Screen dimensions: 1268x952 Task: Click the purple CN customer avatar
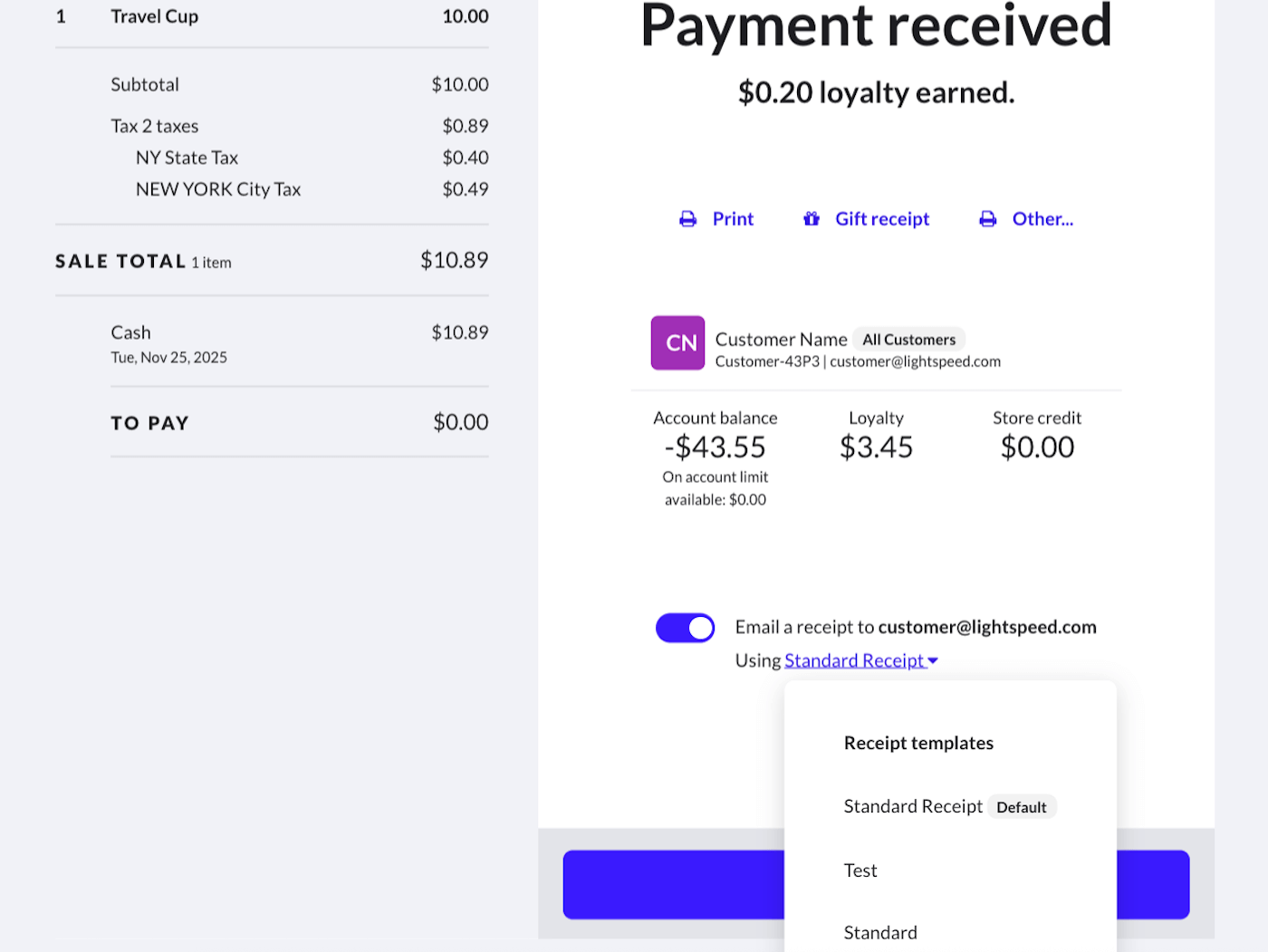[x=677, y=342]
